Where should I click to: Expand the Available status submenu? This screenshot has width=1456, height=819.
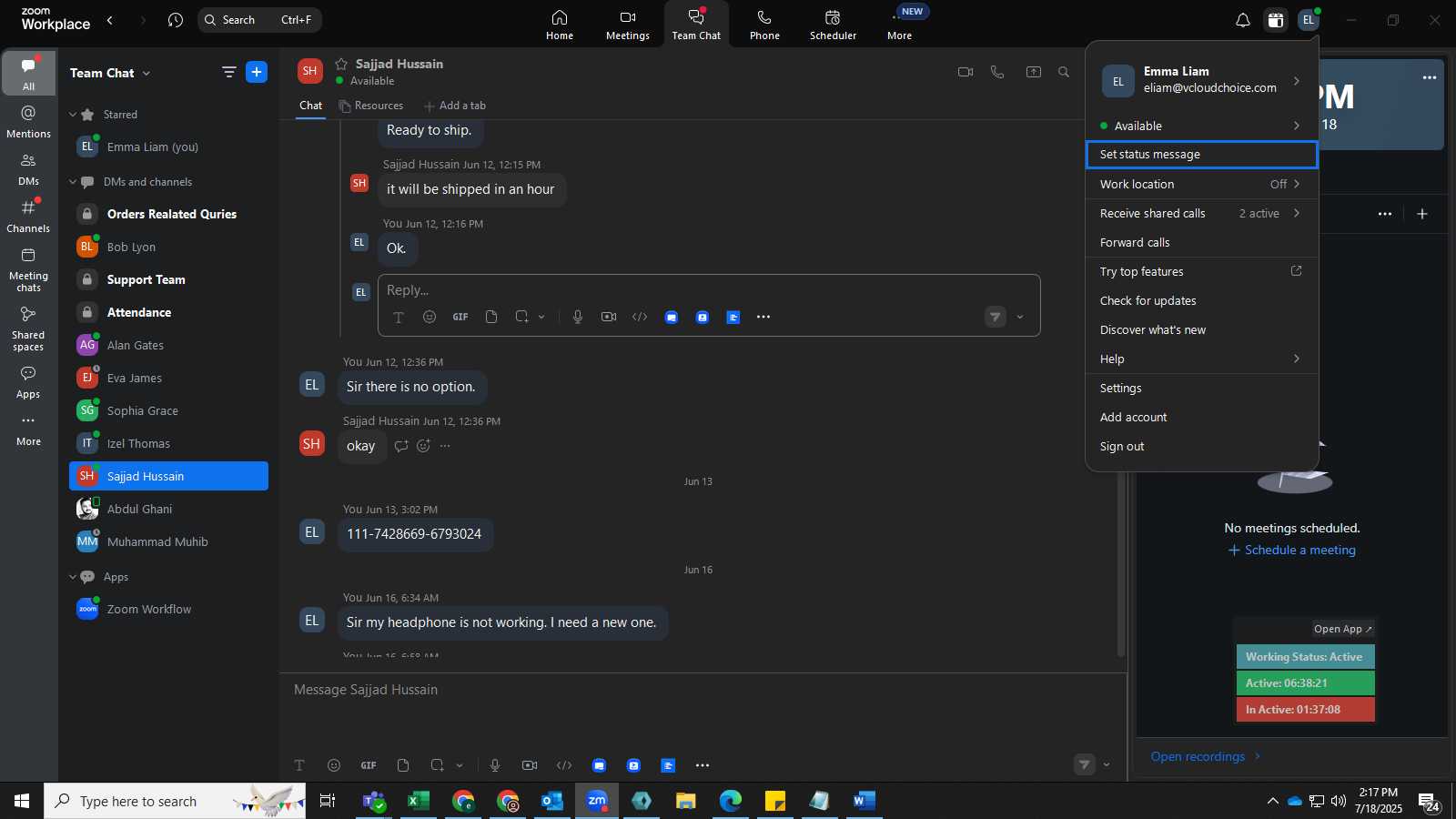(1296, 126)
